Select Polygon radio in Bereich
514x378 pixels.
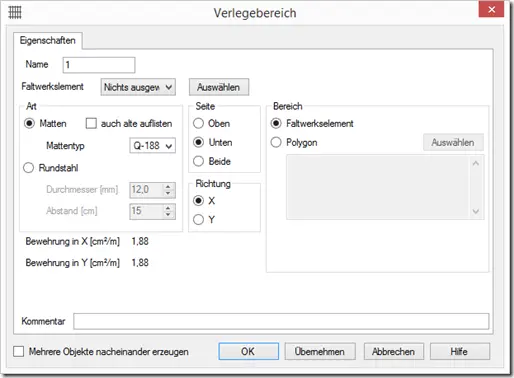[x=276, y=142]
